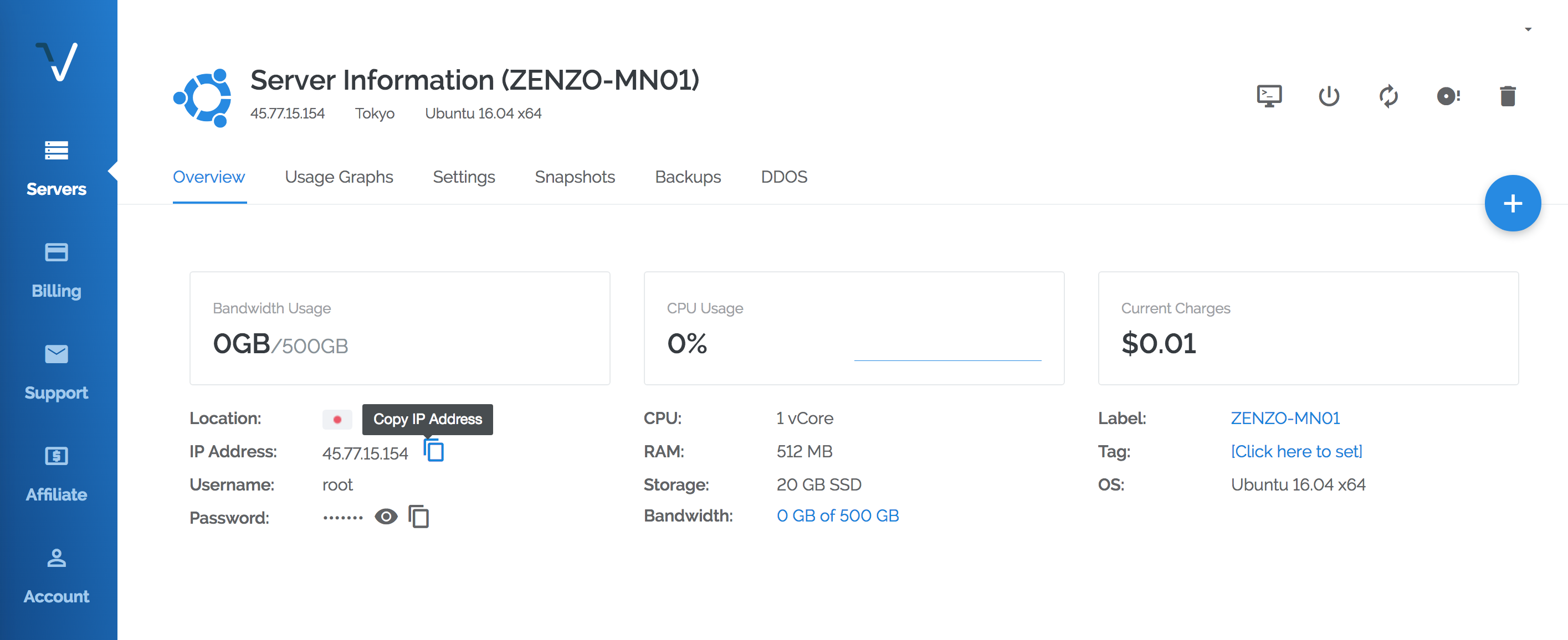Screen dimensions: 1568x640
Task: Click the Account sidebar label
Action: point(57,597)
